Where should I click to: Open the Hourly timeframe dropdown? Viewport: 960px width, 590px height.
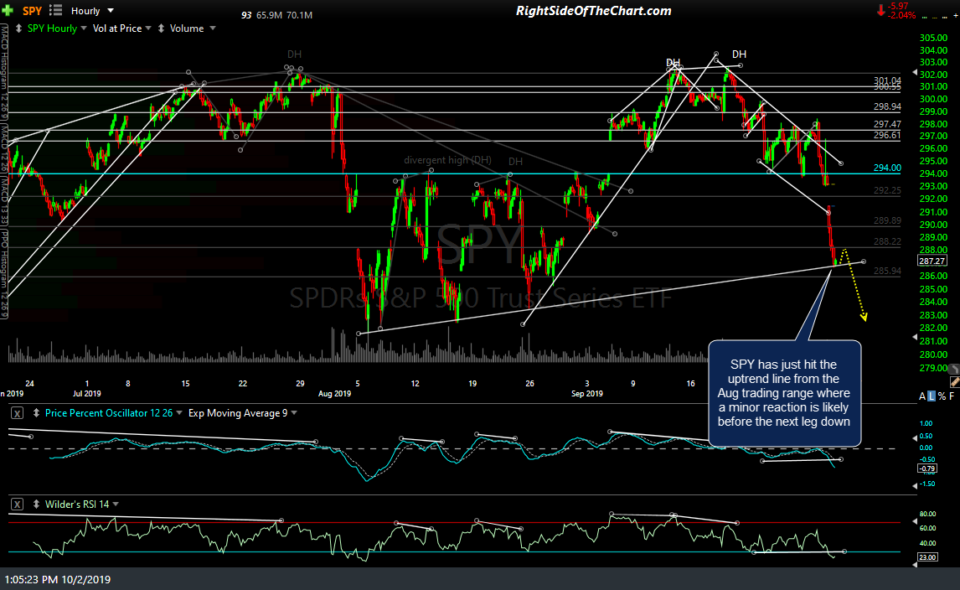[x=112, y=11]
